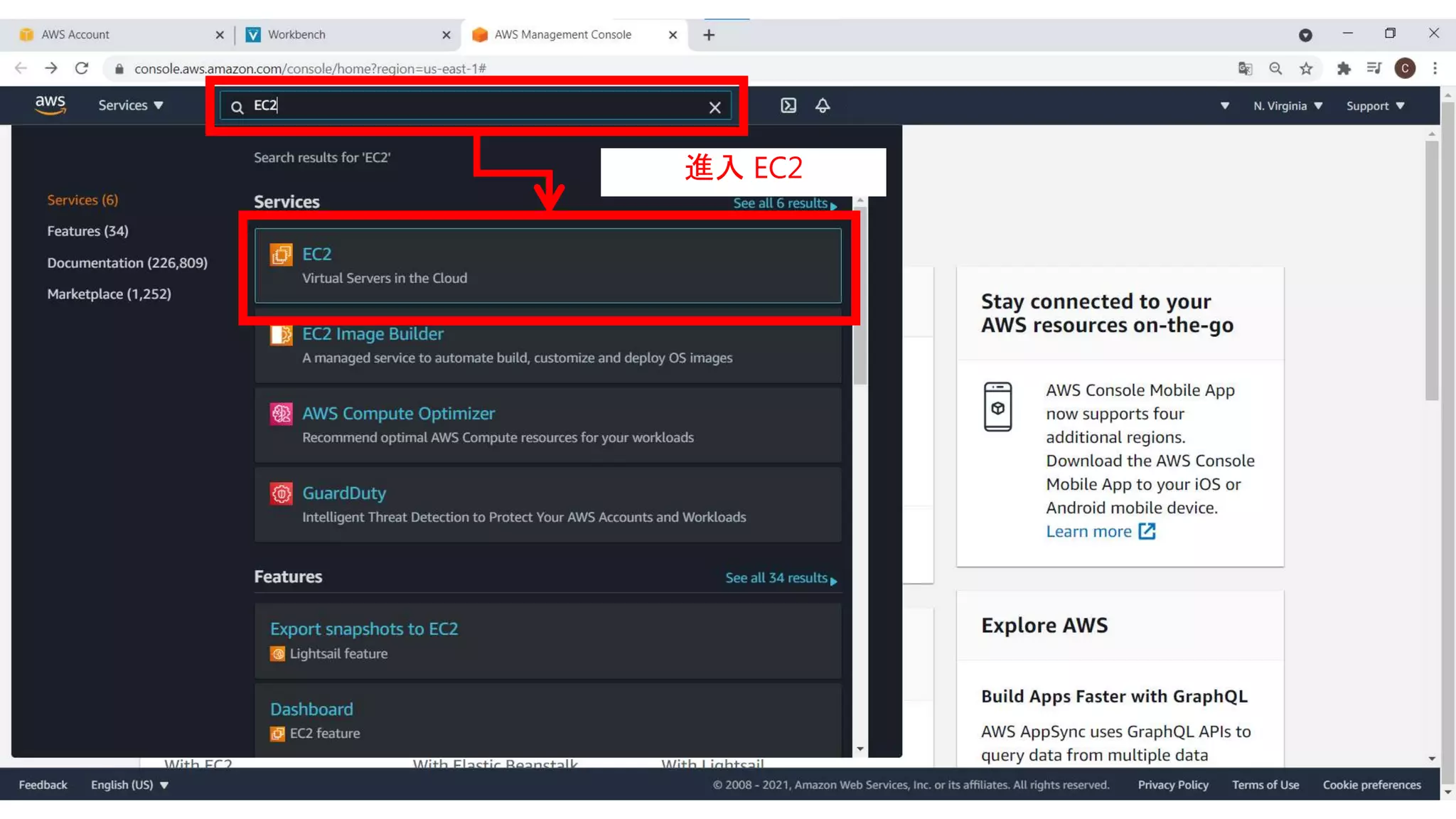
Task: Click the site lock icon in address bar
Action: click(119, 69)
